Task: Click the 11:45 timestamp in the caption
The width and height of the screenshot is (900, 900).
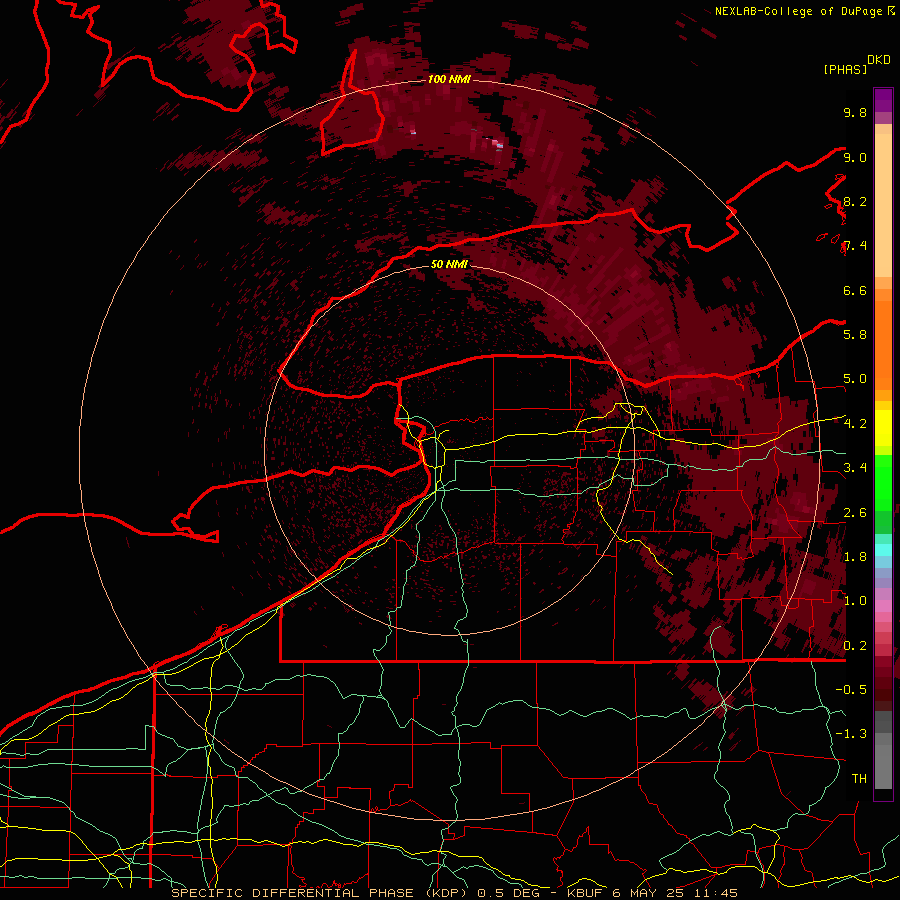Action: pos(717,893)
